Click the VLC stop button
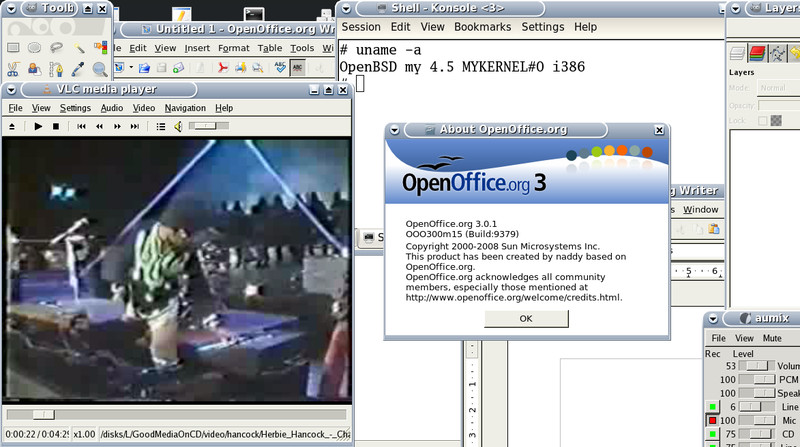This screenshot has height=447, width=800. (56, 126)
